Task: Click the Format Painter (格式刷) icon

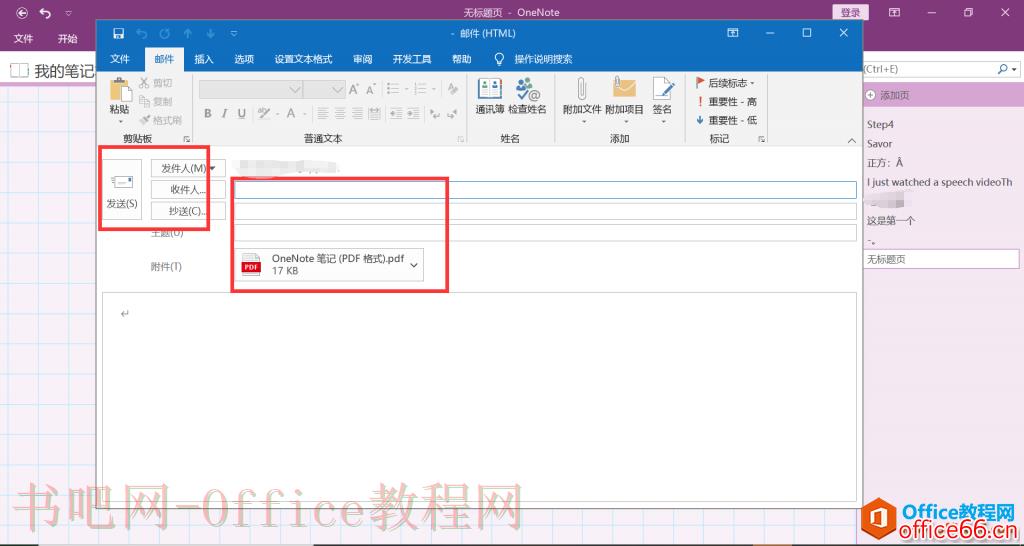Action: [x=144, y=120]
